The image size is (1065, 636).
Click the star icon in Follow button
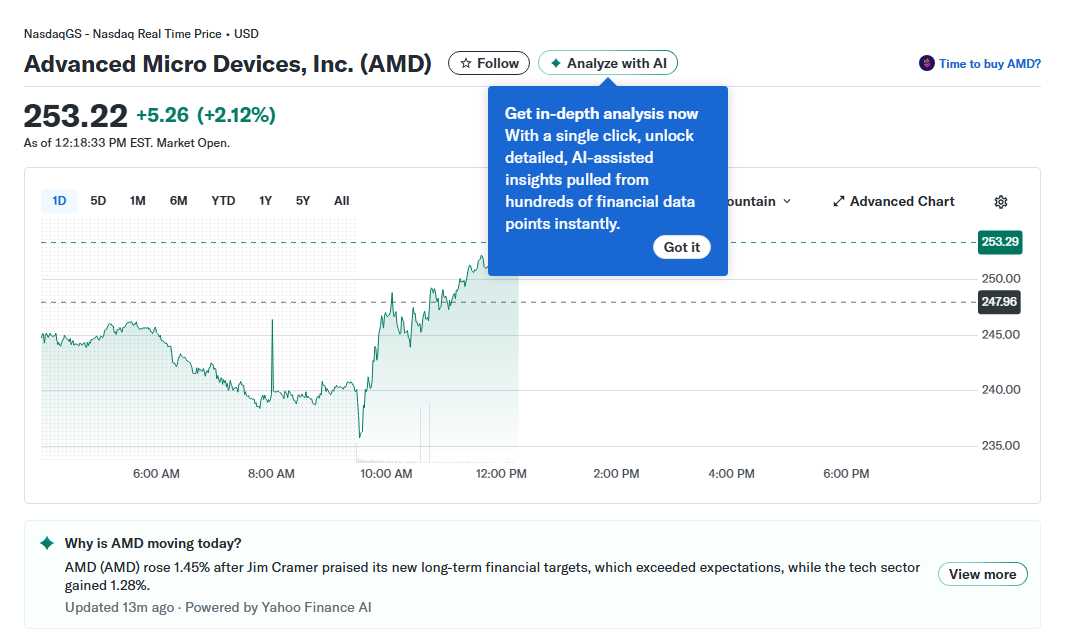click(466, 62)
